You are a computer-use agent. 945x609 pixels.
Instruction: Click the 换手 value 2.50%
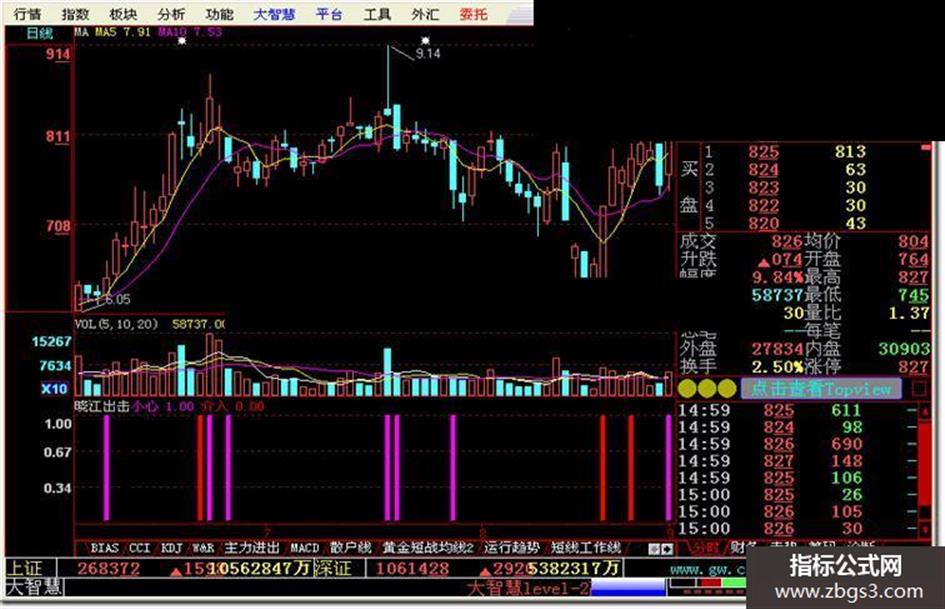[777, 367]
